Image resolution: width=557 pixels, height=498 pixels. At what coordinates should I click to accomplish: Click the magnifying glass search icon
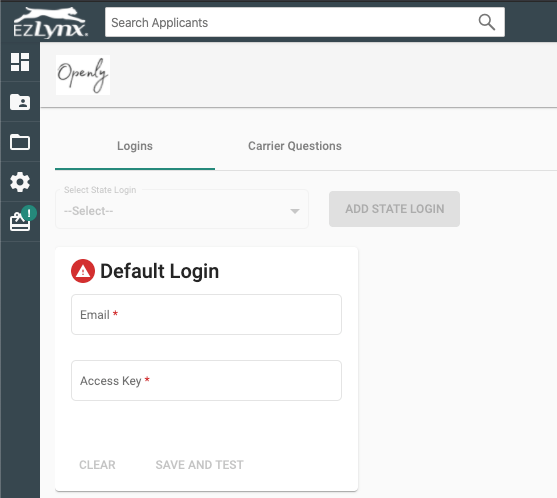pos(486,22)
